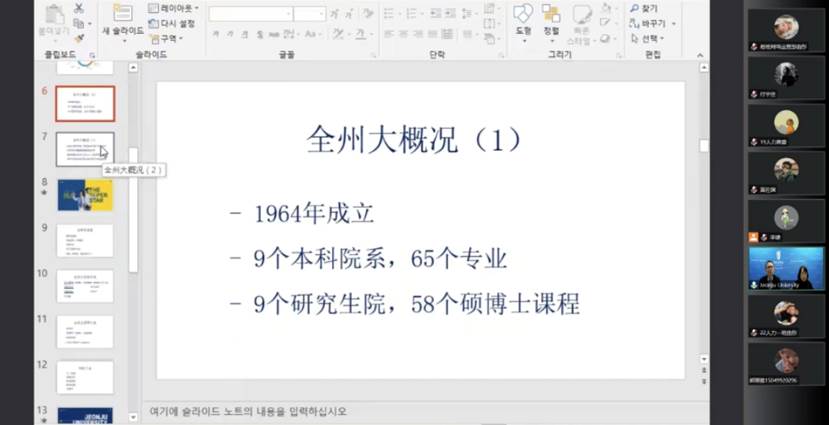Click the text direction icon
This screenshot has height=425, width=829.
coord(489,8)
